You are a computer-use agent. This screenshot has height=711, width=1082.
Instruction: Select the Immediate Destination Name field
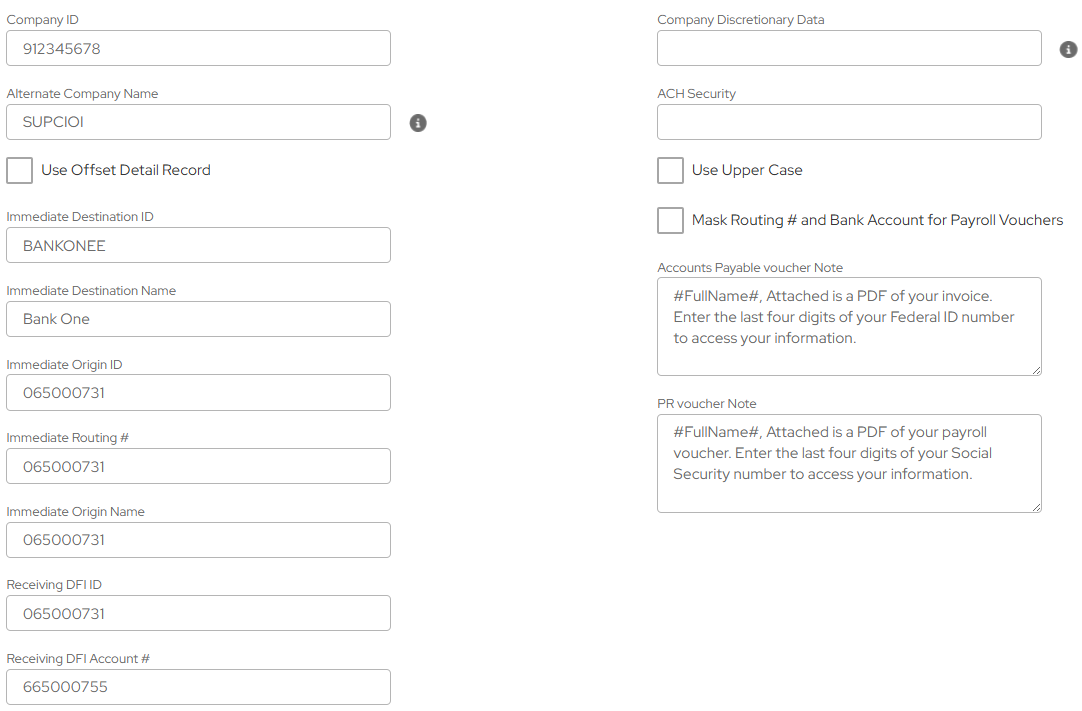198,319
